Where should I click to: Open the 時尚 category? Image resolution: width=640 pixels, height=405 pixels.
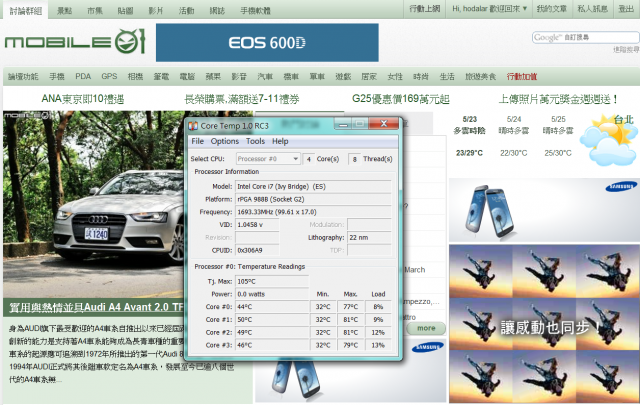point(421,76)
